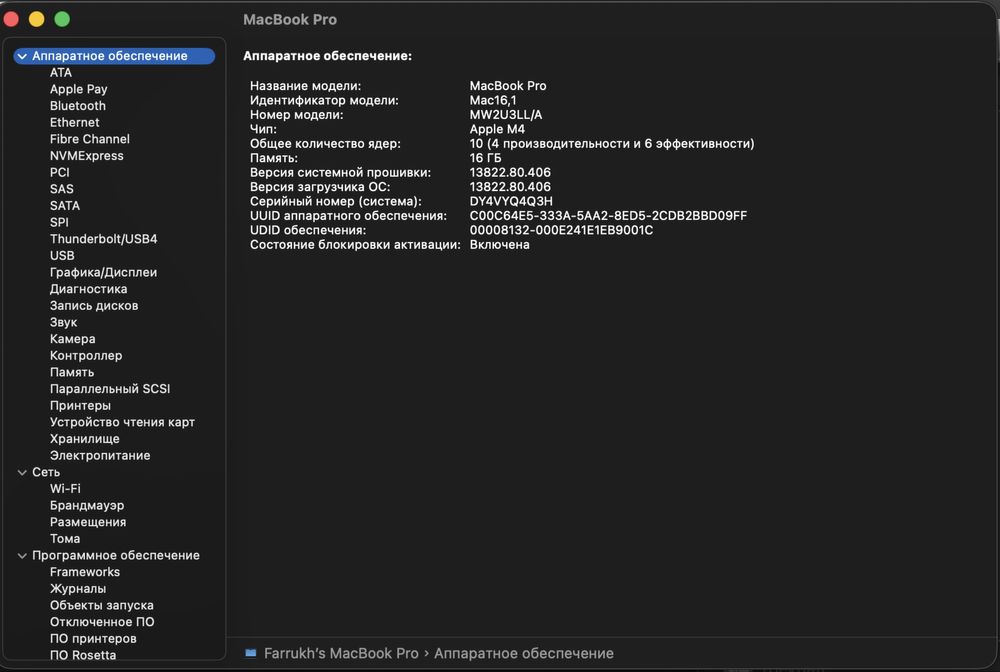Select ATA in the sidebar
This screenshot has height=672, width=1000.
[61, 73]
